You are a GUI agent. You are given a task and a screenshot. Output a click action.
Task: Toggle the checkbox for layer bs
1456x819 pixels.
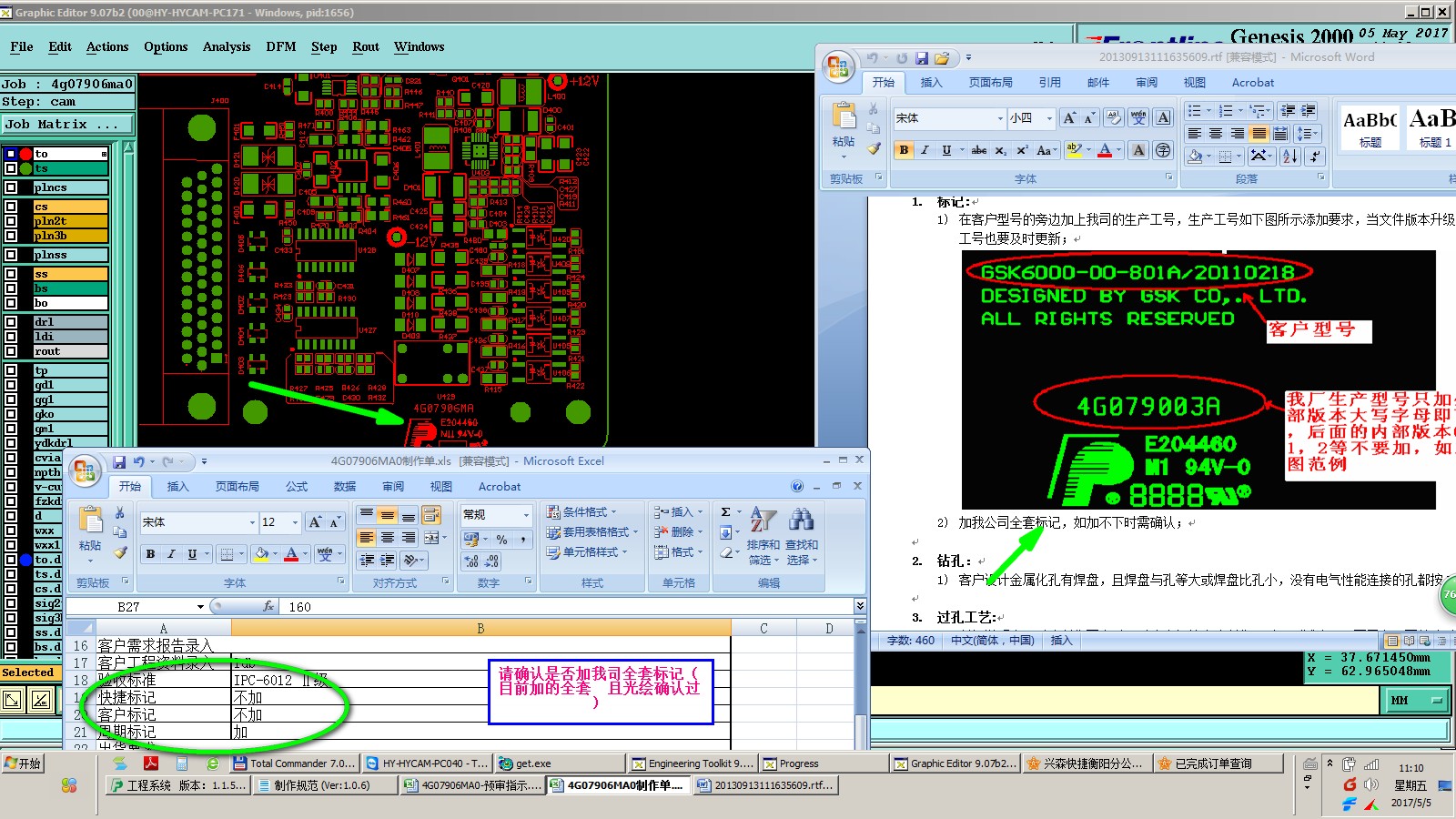click(11, 288)
